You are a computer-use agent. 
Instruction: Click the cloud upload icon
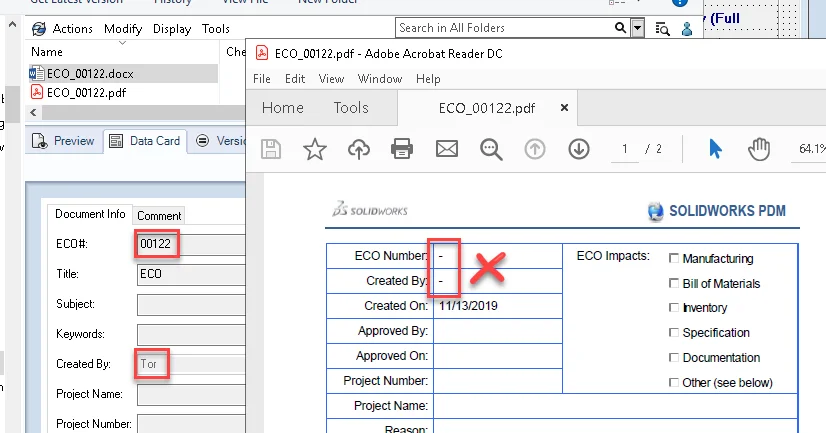coord(359,149)
